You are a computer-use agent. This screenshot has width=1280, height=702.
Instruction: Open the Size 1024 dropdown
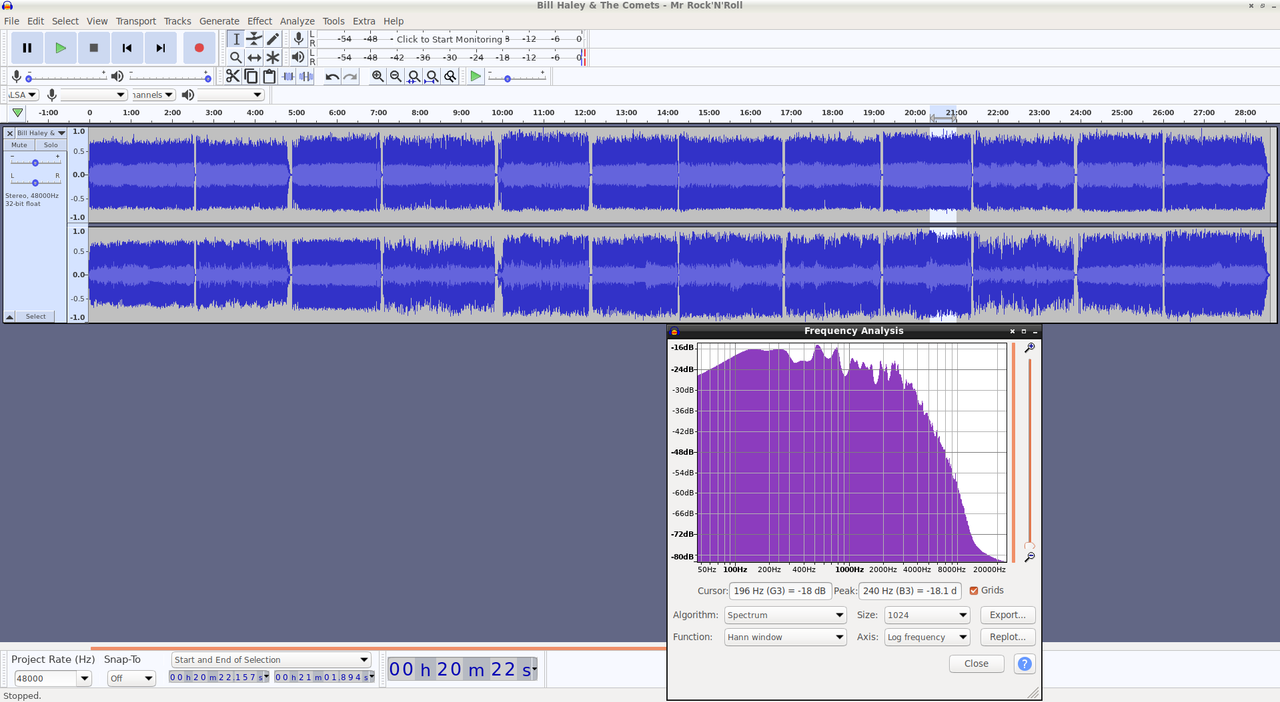927,615
